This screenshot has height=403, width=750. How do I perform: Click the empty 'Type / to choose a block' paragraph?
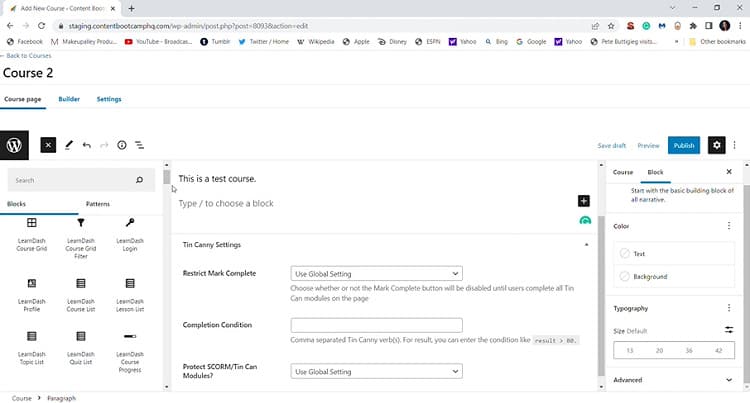click(x=226, y=203)
